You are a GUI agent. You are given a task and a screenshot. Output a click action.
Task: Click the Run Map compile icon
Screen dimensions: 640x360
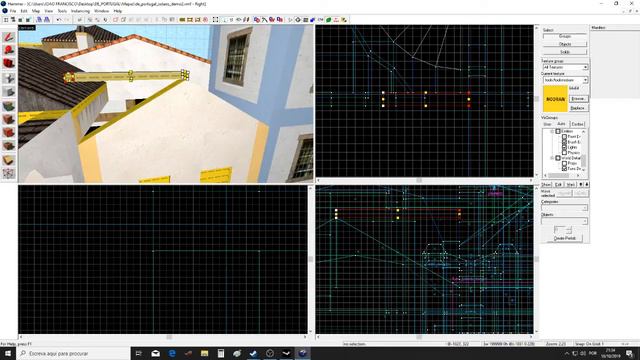(x=290, y=20)
